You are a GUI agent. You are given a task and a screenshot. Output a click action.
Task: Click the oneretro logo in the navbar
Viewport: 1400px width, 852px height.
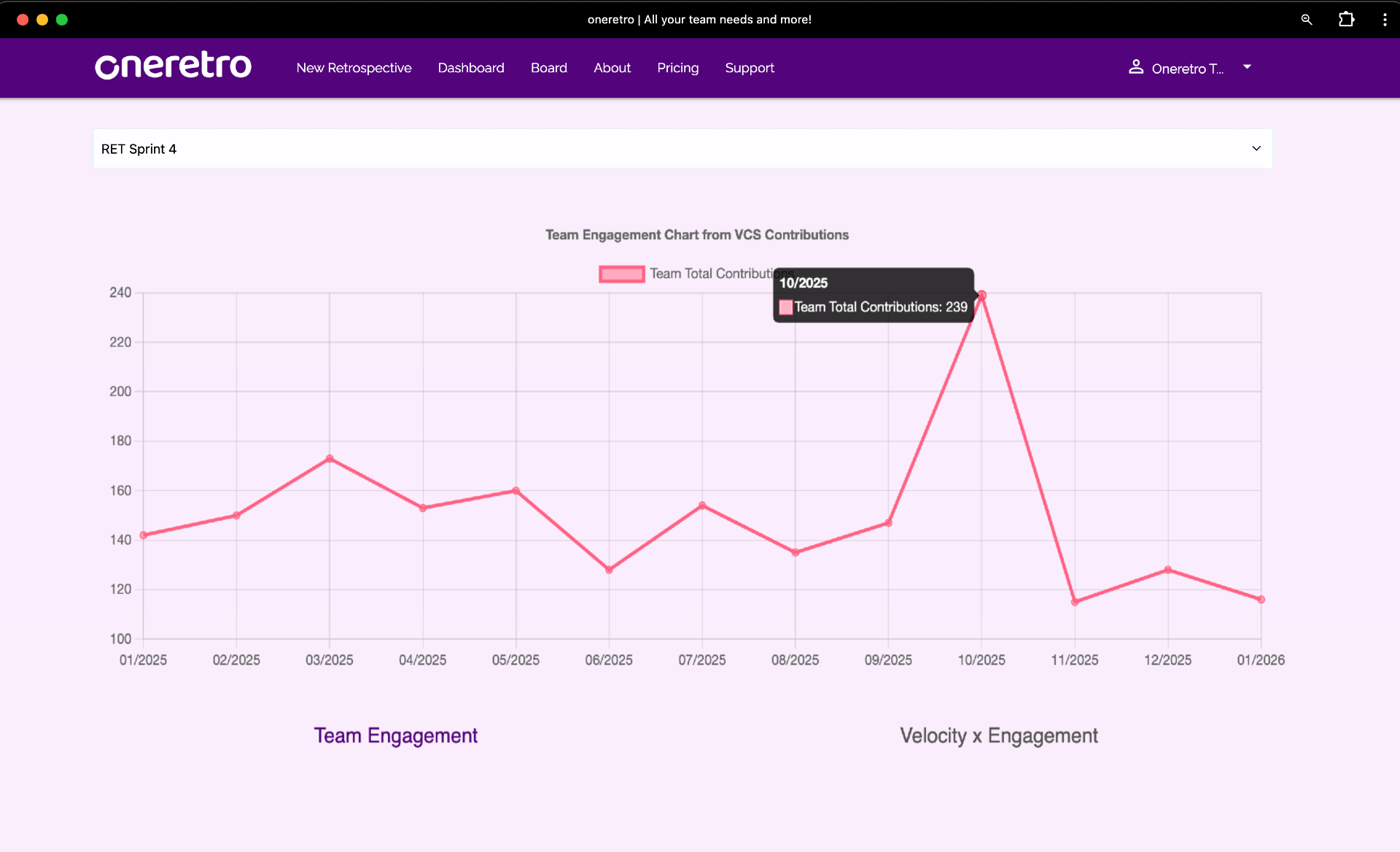(173, 67)
